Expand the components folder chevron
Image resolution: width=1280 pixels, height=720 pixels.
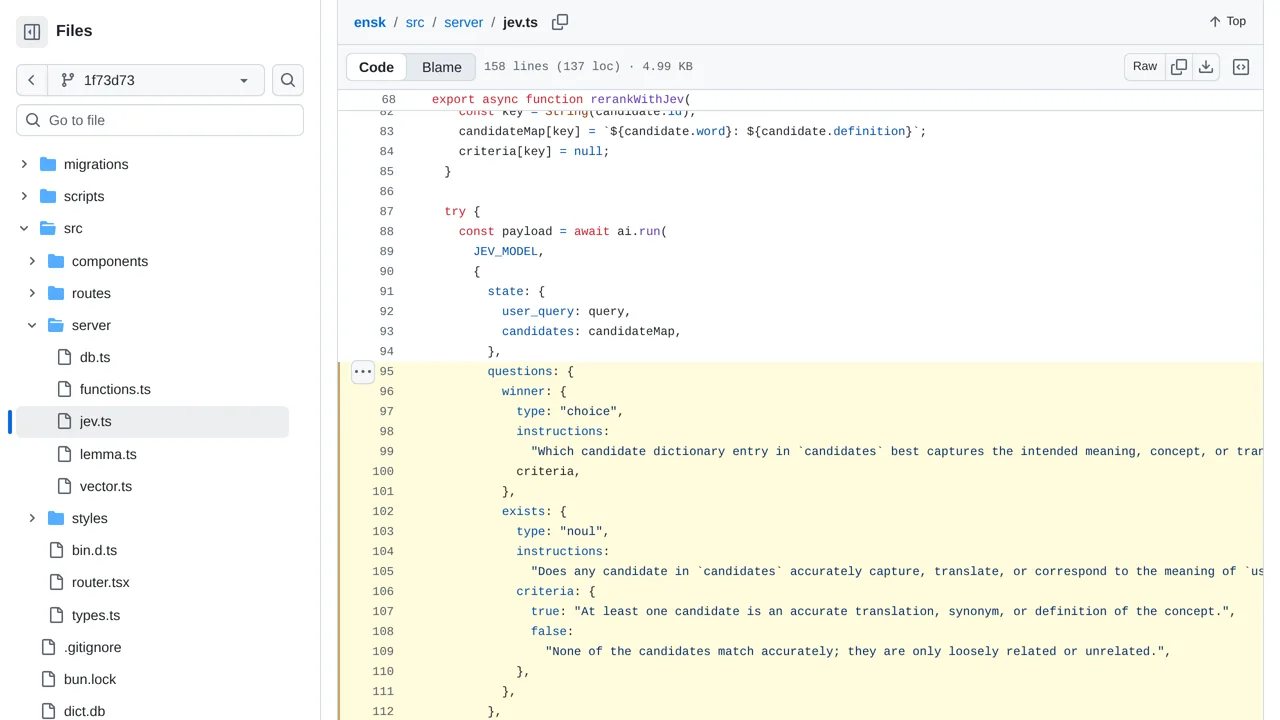(x=32, y=261)
